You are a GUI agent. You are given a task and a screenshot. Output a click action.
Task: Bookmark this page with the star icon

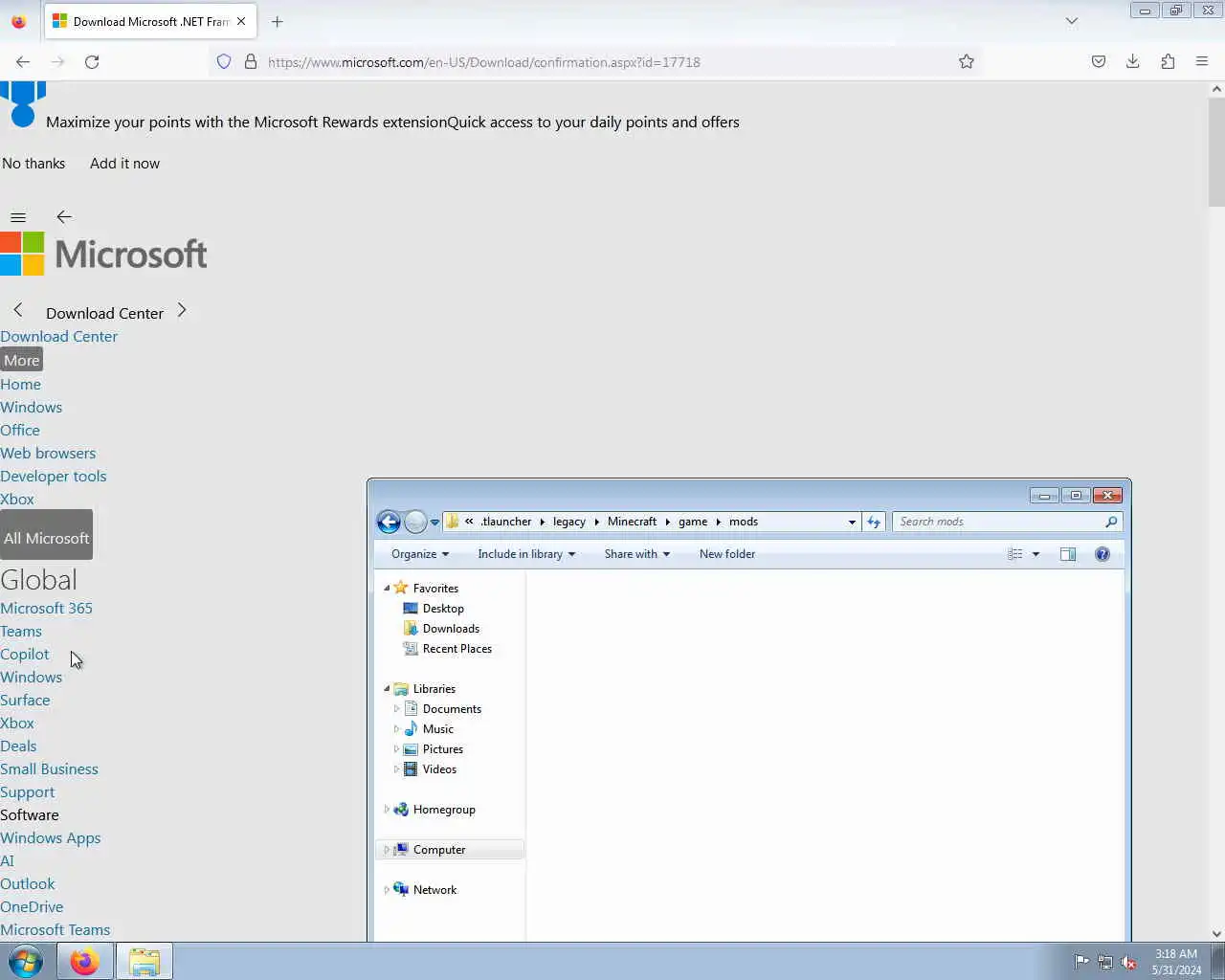coord(967,61)
